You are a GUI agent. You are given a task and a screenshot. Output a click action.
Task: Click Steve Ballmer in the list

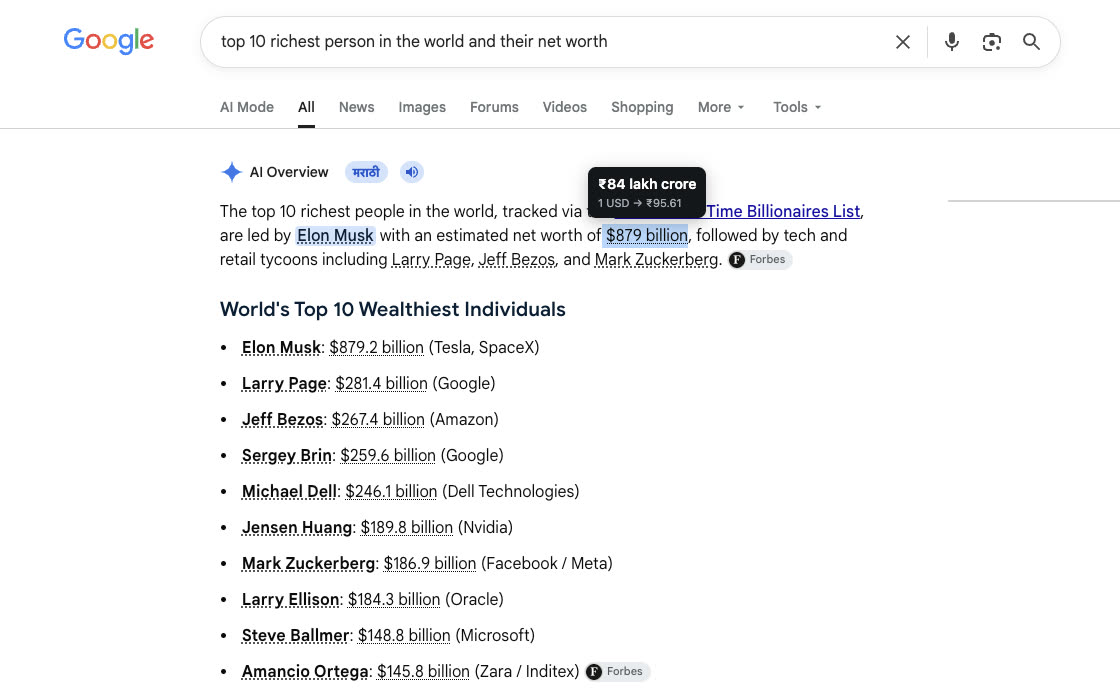pyautogui.click(x=295, y=636)
